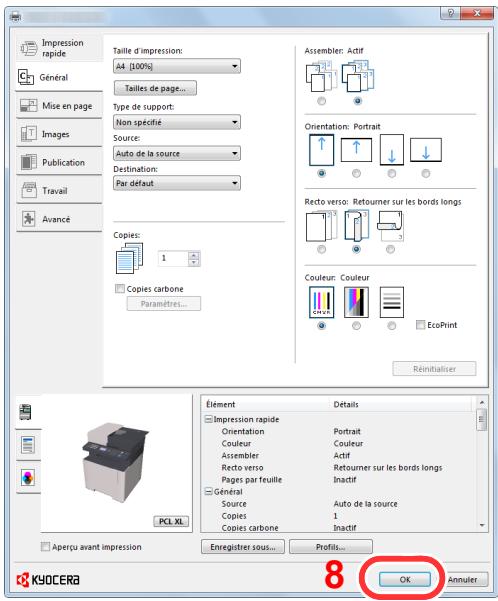This screenshot has width=498, height=601.
Task: Open the Type de support dropdown
Action: point(177,122)
